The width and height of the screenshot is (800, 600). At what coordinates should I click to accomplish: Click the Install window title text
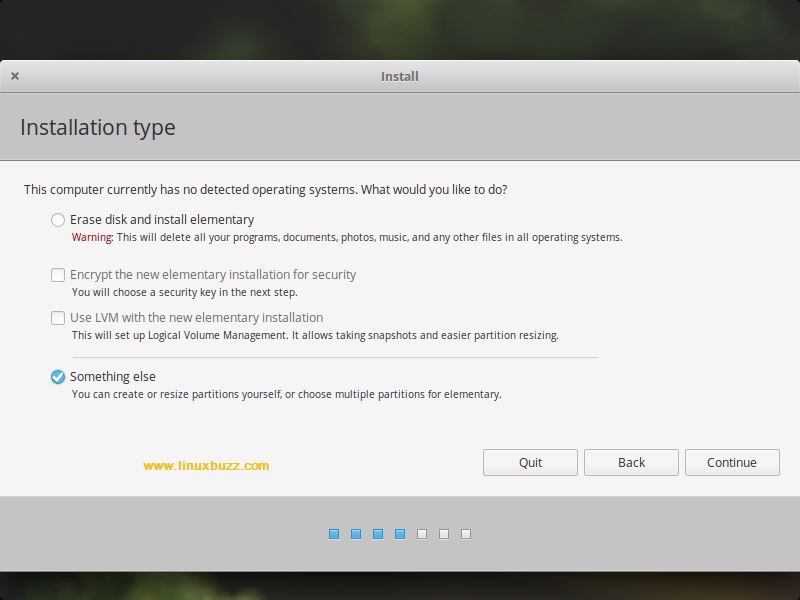click(399, 77)
